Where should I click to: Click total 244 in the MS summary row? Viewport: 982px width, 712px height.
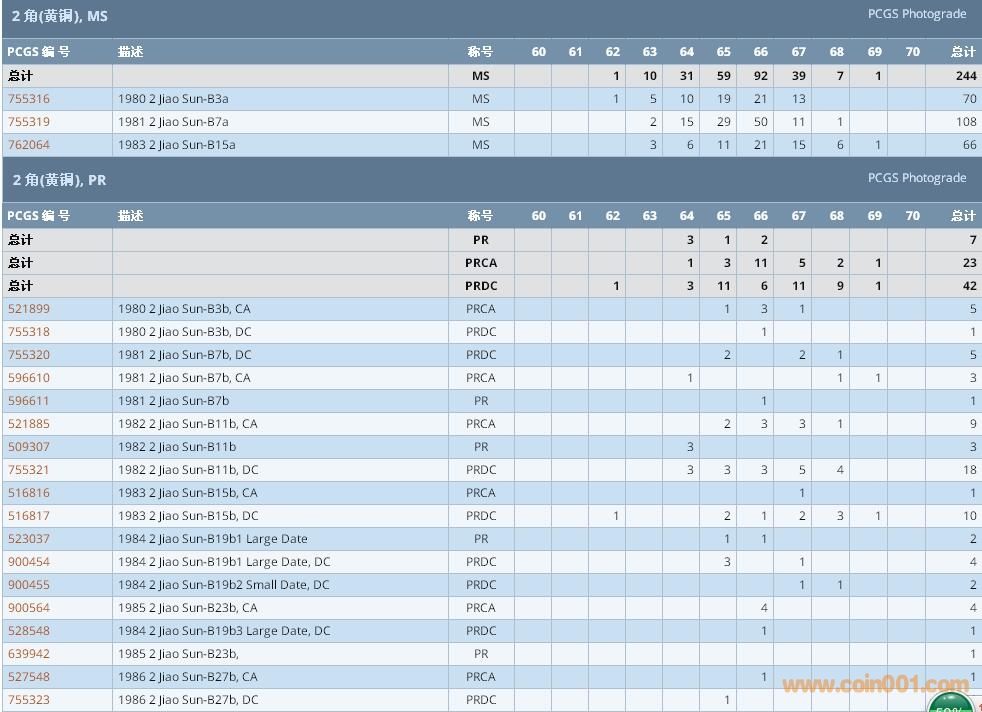(x=964, y=76)
